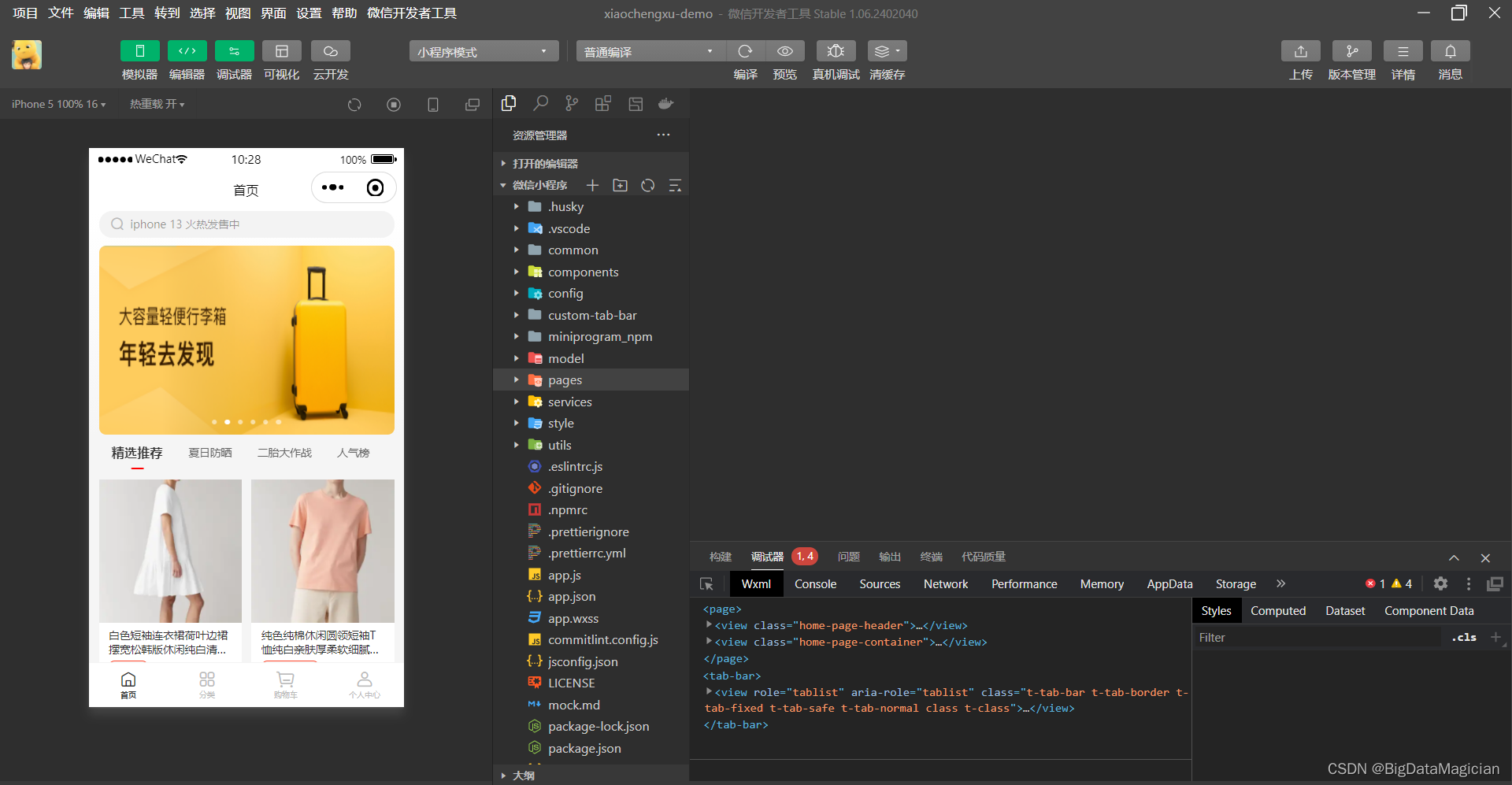Image resolution: width=1512 pixels, height=785 pixels.
Task: Refresh the file explorer tree
Action: [x=648, y=185]
